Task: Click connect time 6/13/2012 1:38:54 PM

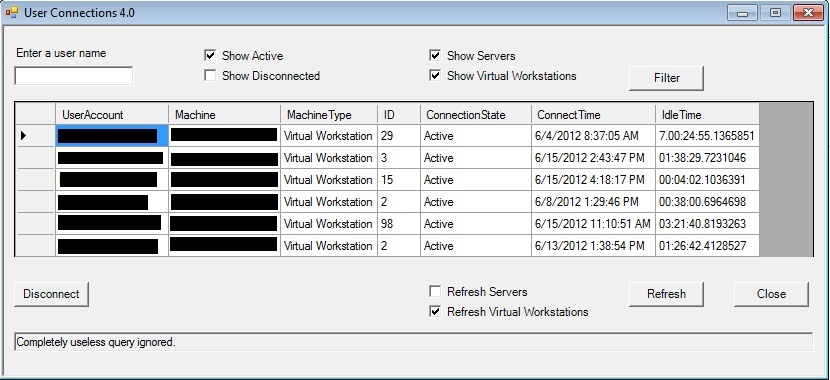Action: (593, 246)
